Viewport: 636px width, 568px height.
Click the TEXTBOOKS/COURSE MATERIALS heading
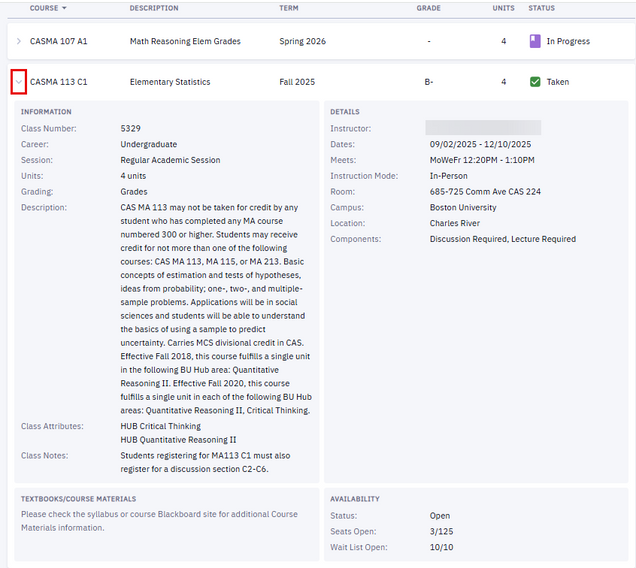pos(79,499)
